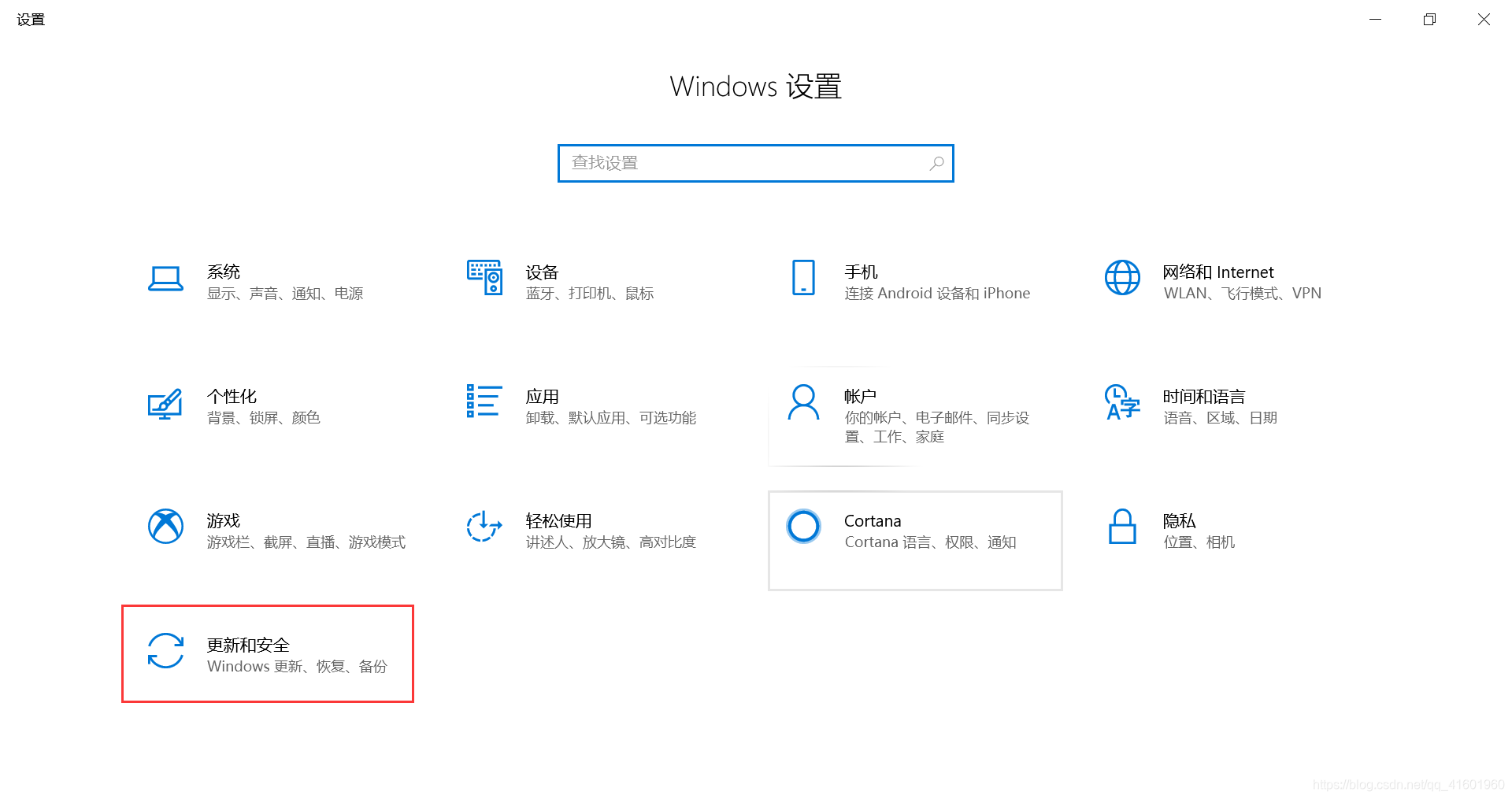Open the 网络和 Internet globe icon
1512x799 pixels.
(x=1122, y=277)
